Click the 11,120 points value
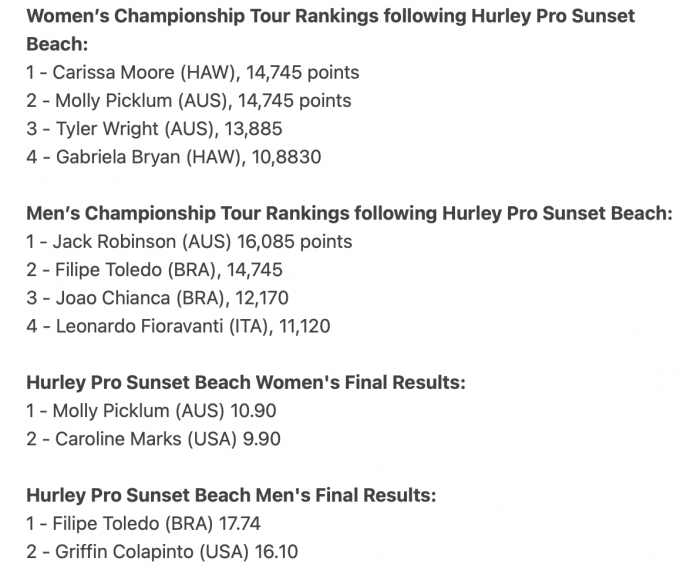687x571 pixels. click(x=305, y=326)
